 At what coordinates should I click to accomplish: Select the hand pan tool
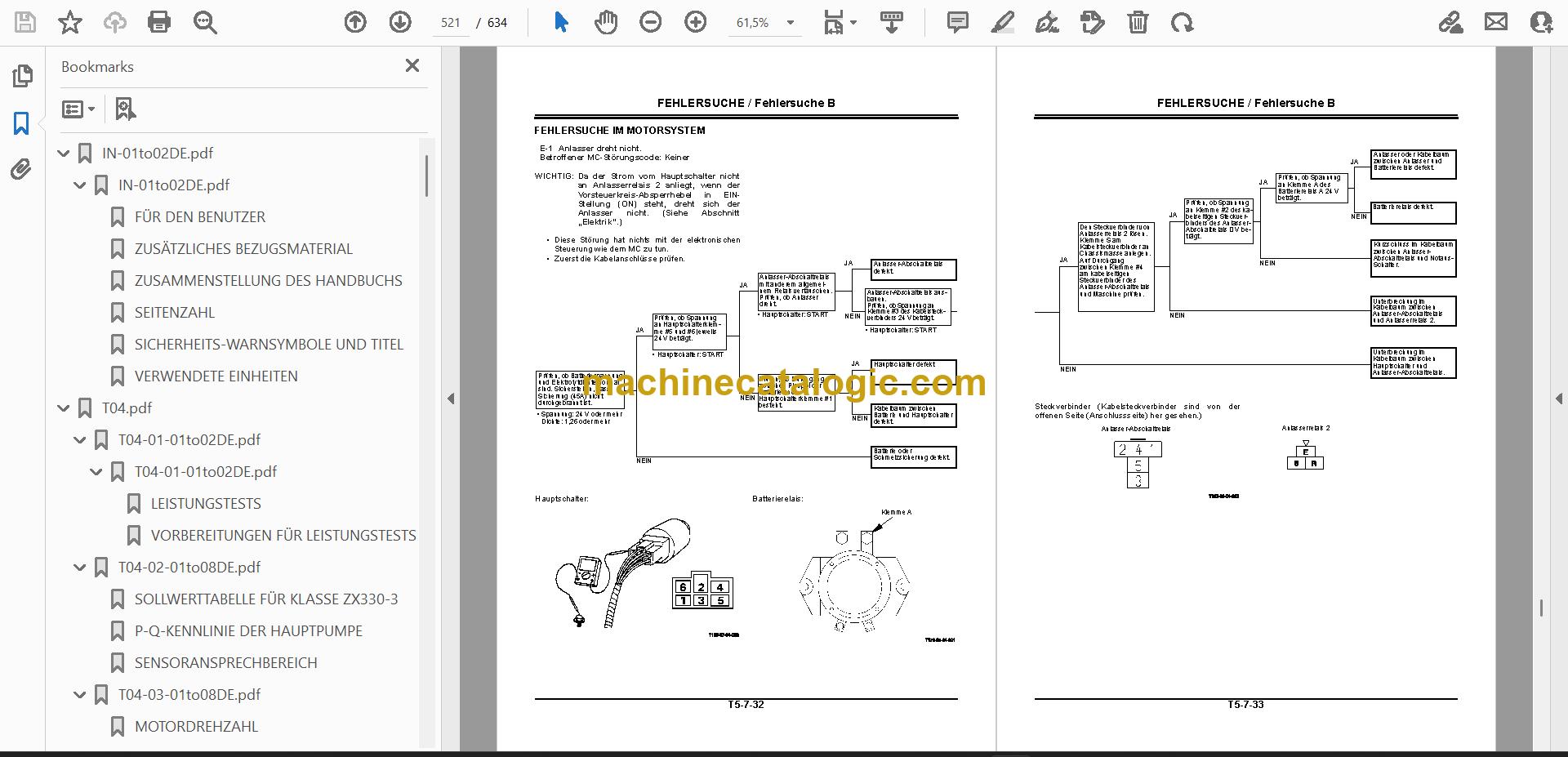point(606,22)
